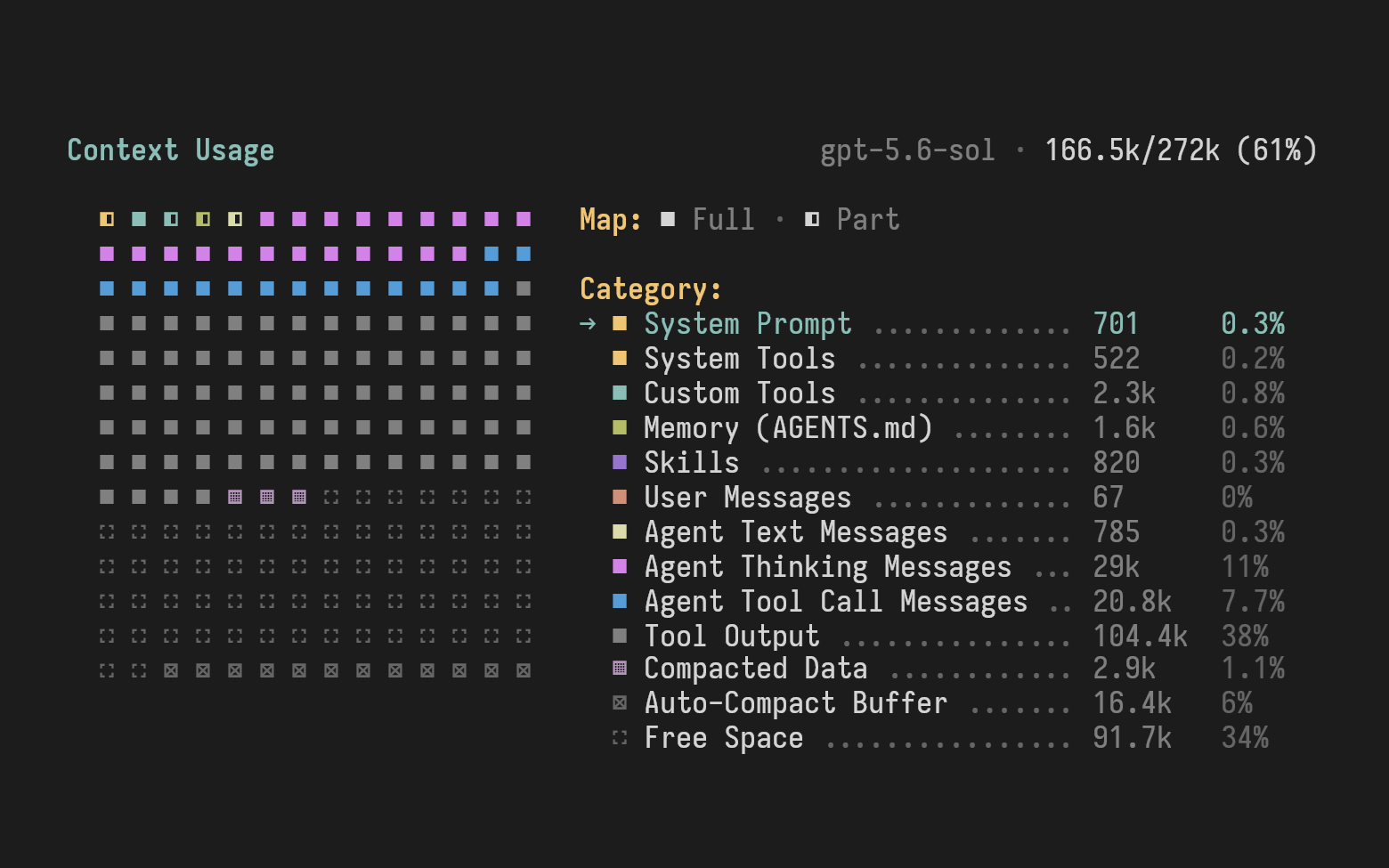Click the Category: heading
Viewport: 1389px width, 868px height.
[x=651, y=289]
